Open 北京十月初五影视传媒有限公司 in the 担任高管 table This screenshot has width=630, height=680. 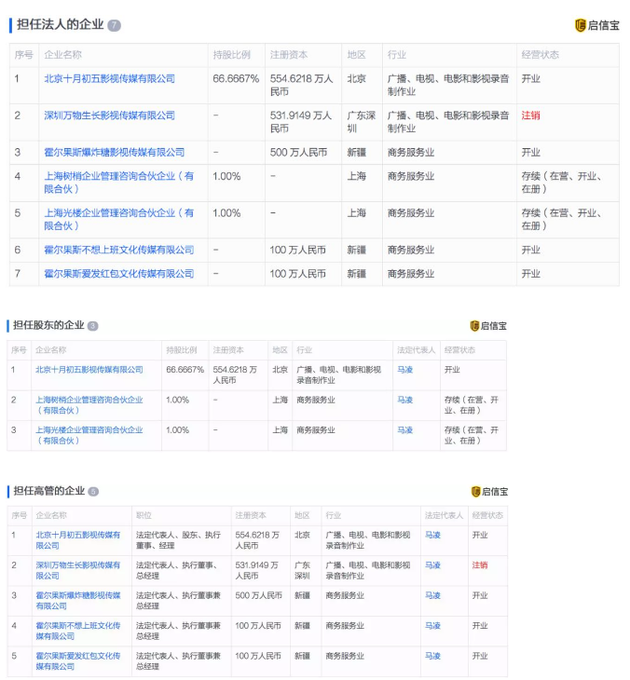[x=78, y=540]
